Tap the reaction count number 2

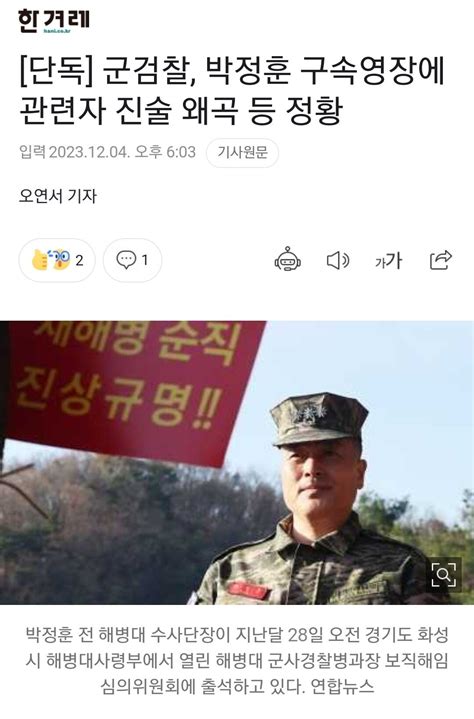tap(79, 260)
